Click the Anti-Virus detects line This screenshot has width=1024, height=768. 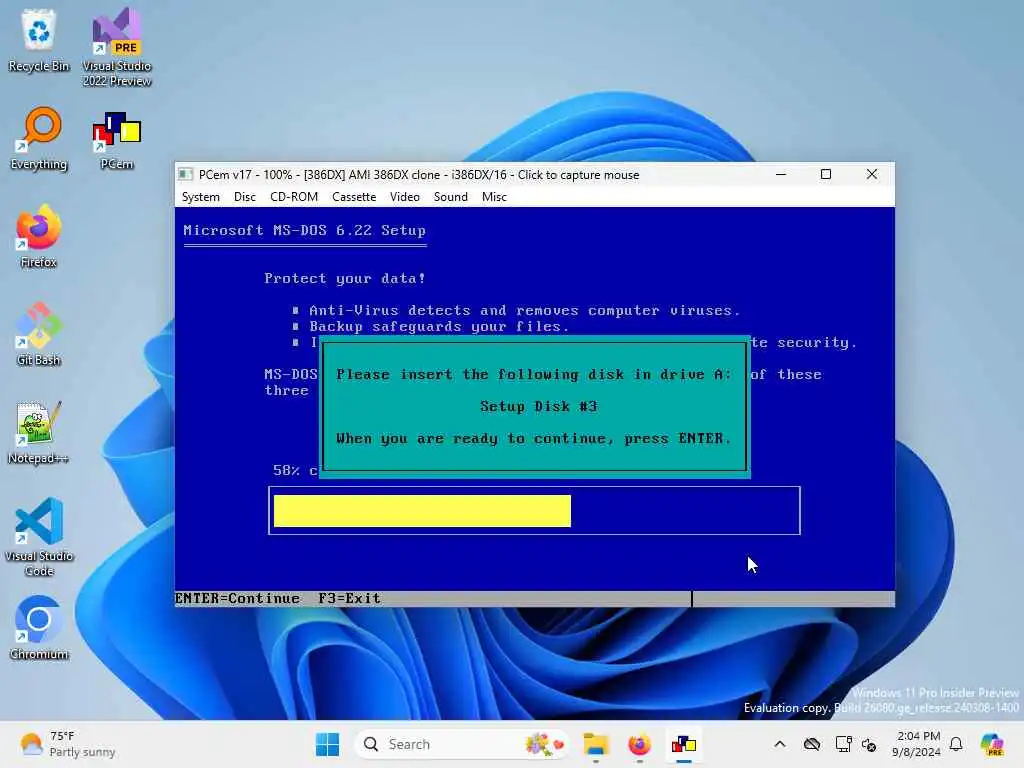click(x=524, y=311)
